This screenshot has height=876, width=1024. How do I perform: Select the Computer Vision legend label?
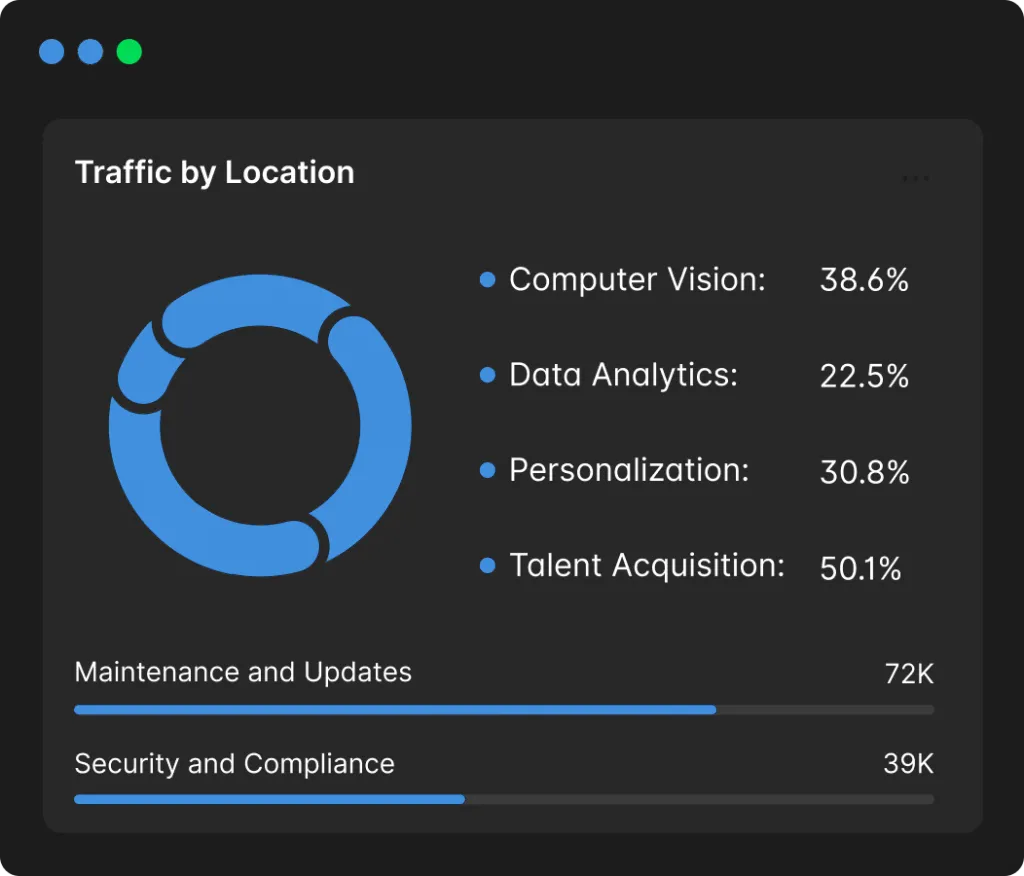(x=637, y=280)
